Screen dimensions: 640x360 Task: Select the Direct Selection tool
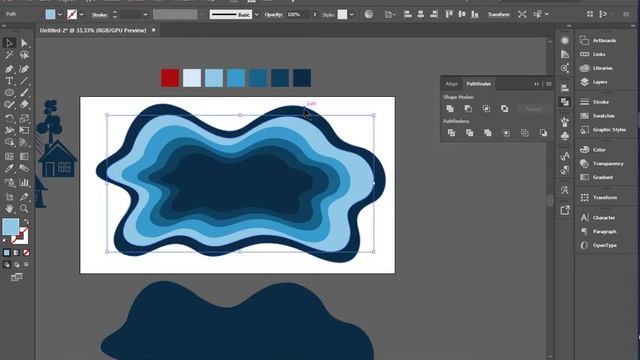pos(24,43)
